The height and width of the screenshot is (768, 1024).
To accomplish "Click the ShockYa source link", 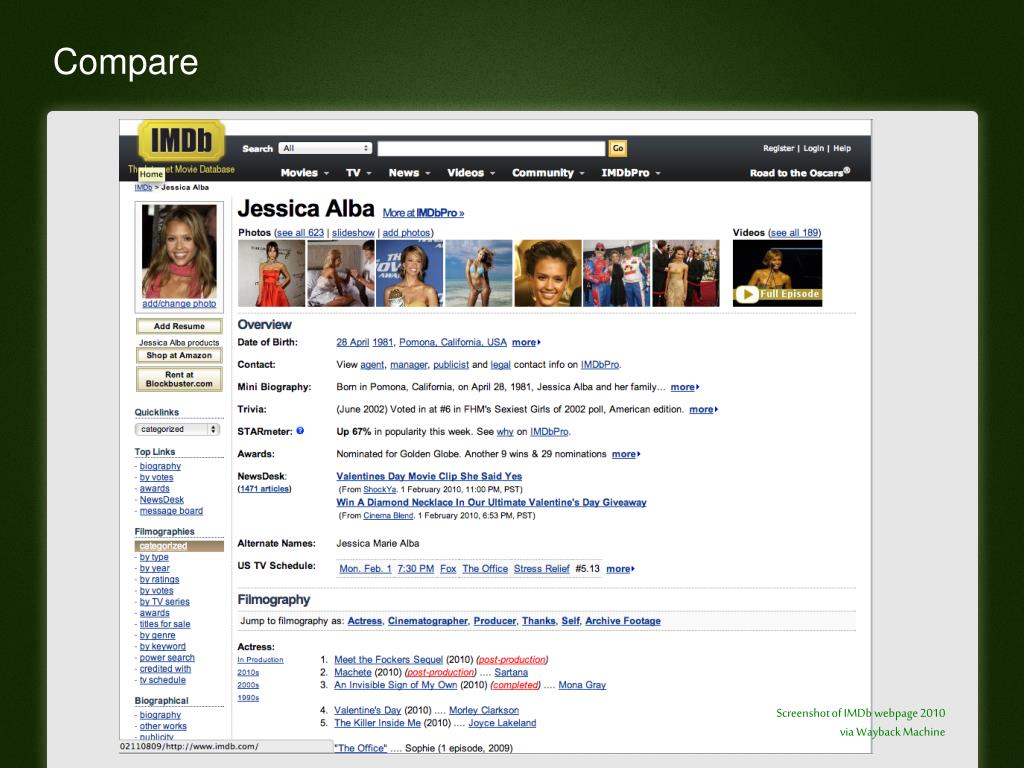I will (x=379, y=490).
